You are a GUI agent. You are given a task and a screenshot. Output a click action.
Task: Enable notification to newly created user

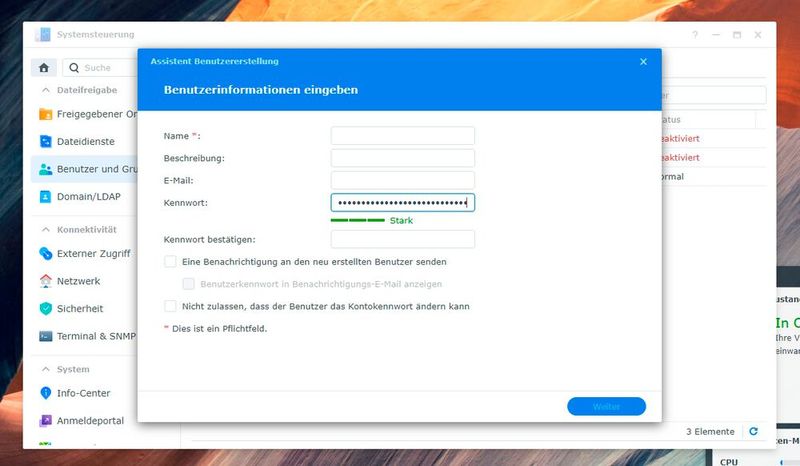click(170, 261)
